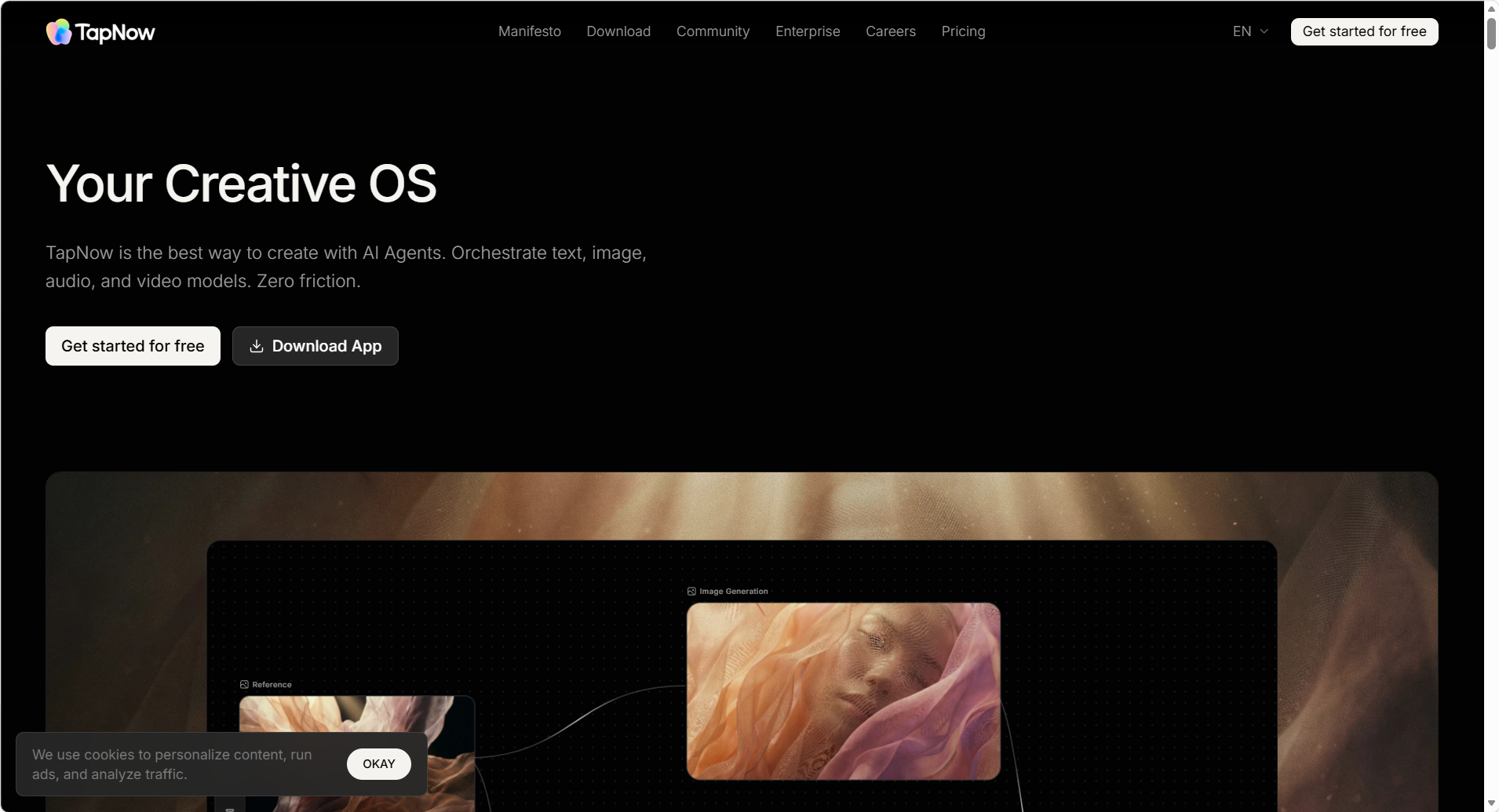Click the TapNow logo icon

point(59,32)
